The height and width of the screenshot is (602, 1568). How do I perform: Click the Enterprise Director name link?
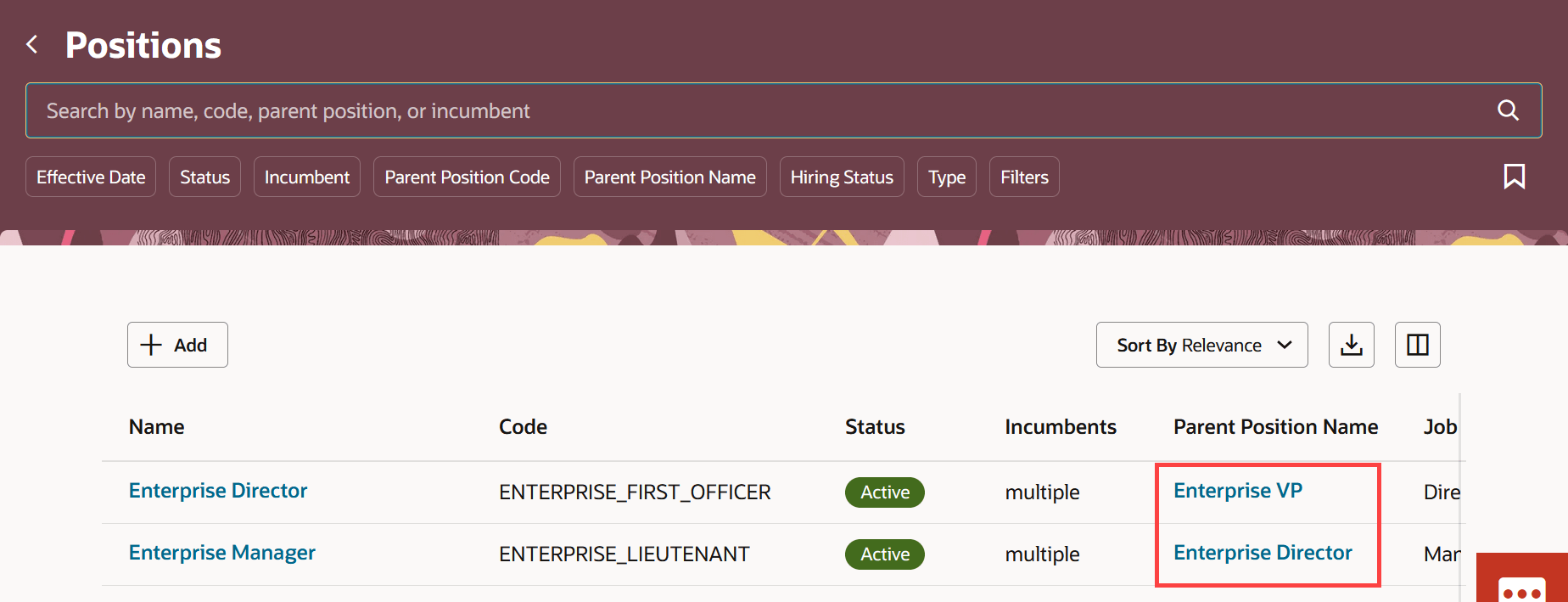218,491
